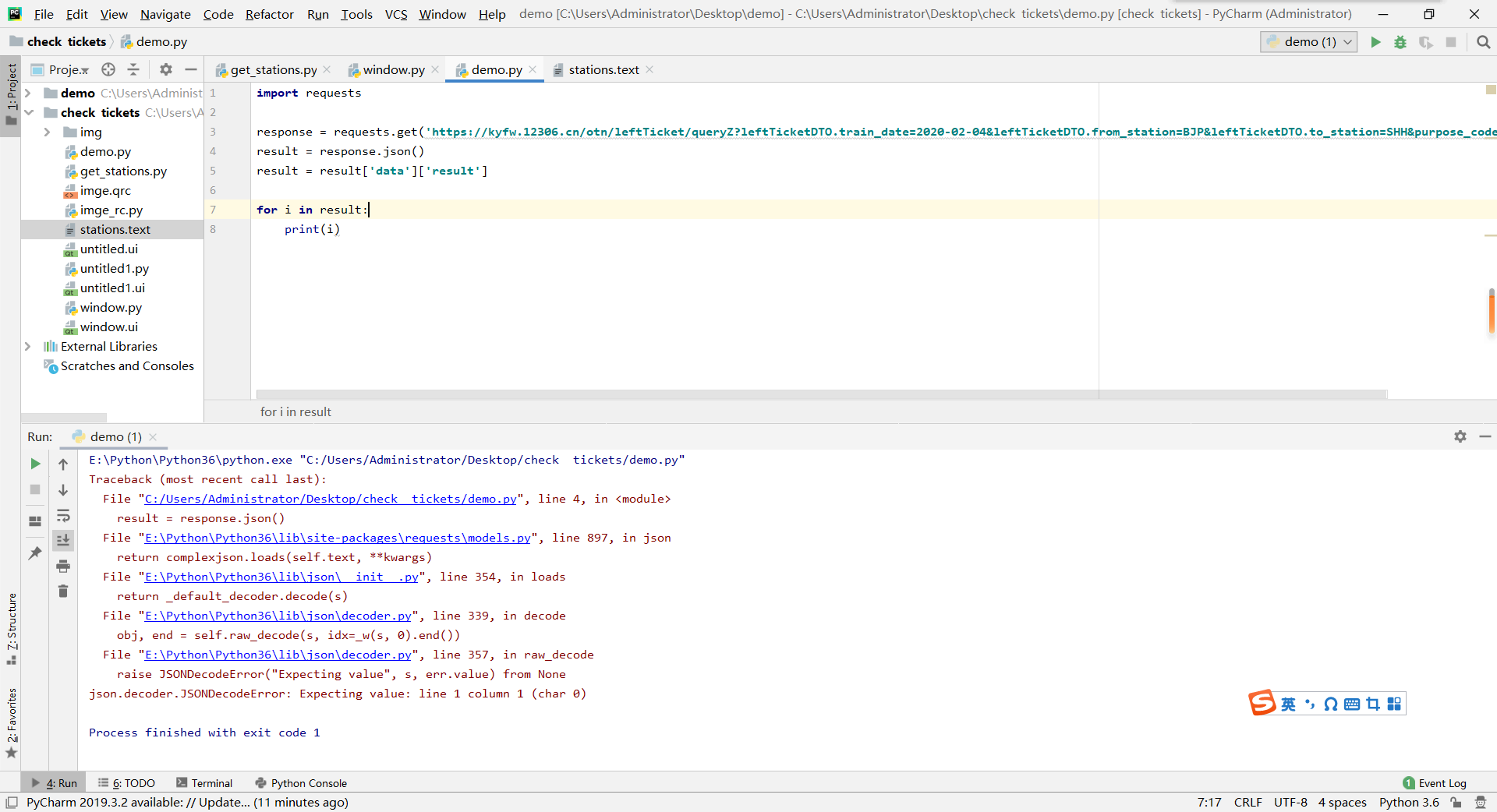Open Sogou toolbox grid icon
The height and width of the screenshot is (812, 1497).
point(1394,704)
